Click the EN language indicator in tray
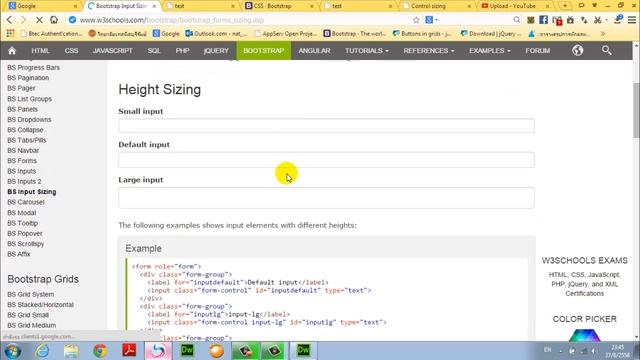This screenshot has height=360, width=640. pos(547,350)
